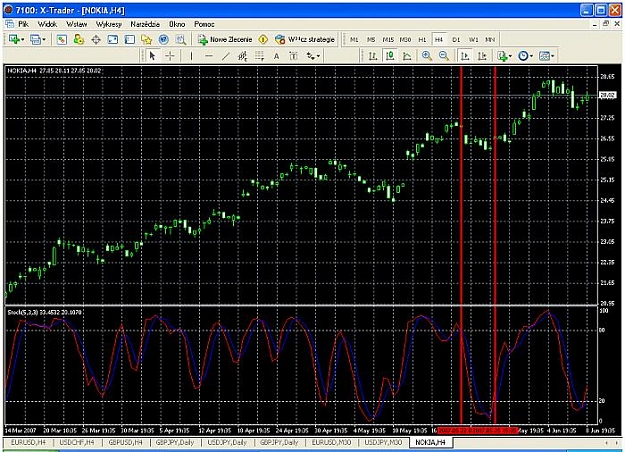Open the Wstaw menu
This screenshot has height=452, width=625.
coord(77,24)
